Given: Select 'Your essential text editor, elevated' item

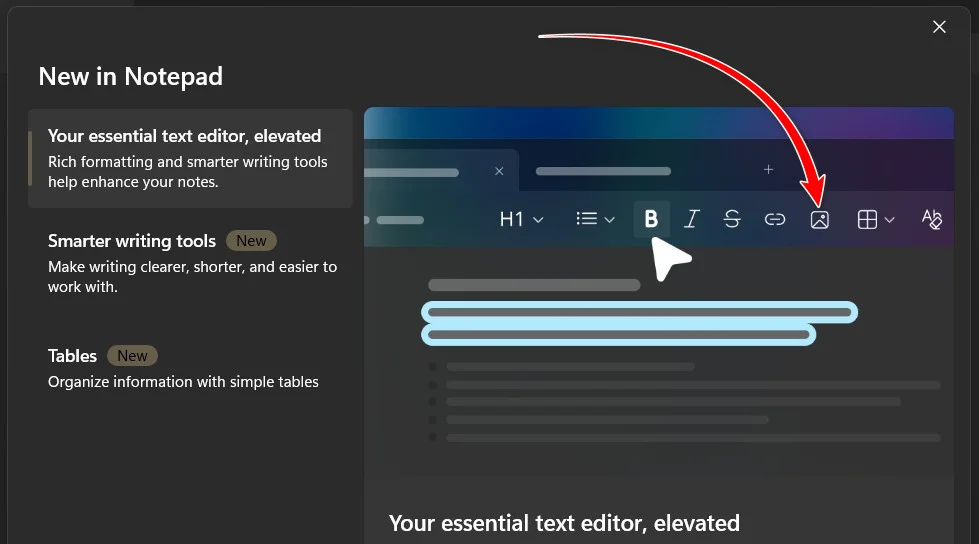Looking at the screenshot, I should [190, 159].
